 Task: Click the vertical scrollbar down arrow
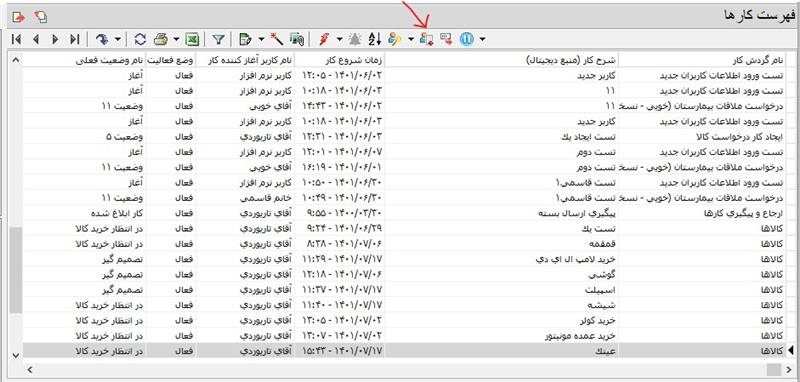click(x=16, y=355)
